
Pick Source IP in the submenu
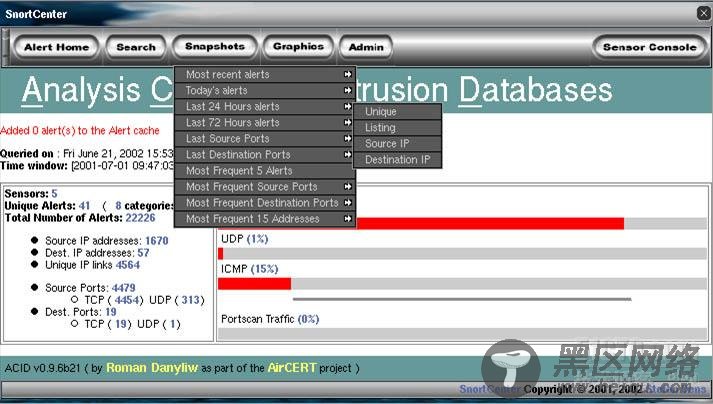coord(397,143)
